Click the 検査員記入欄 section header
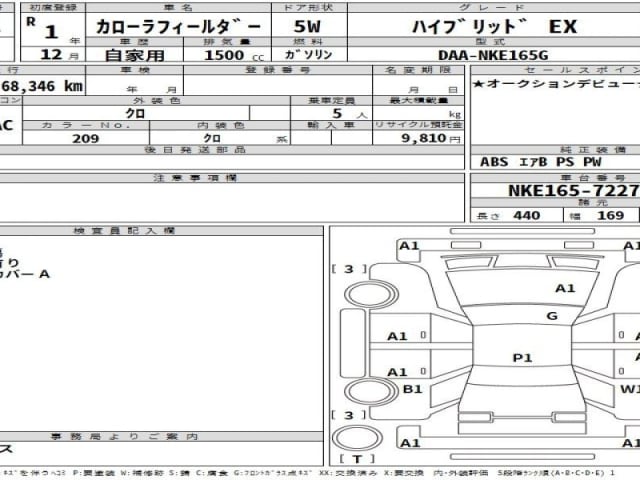The height and width of the screenshot is (480, 640). (124, 231)
